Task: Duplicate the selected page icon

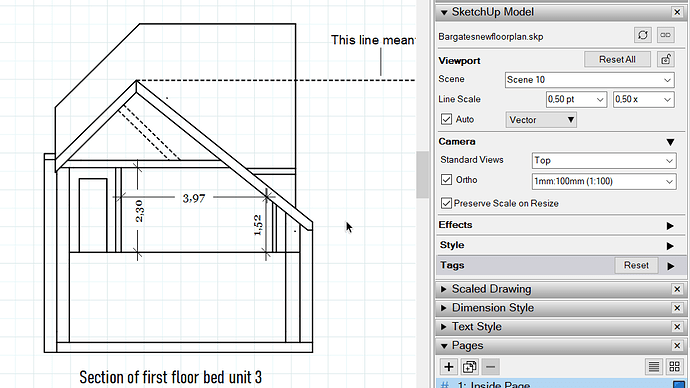Action: (470, 366)
